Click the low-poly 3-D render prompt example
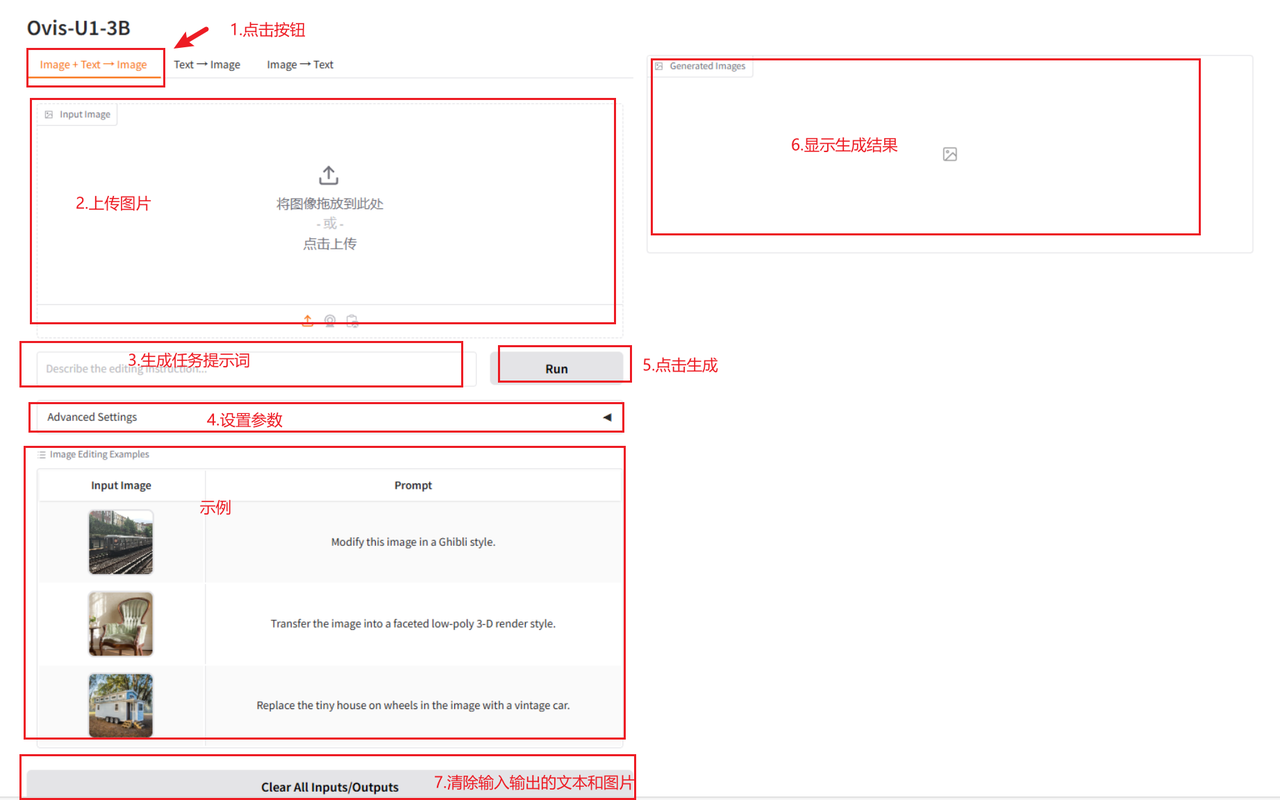This screenshot has height=800, width=1280. (x=413, y=624)
